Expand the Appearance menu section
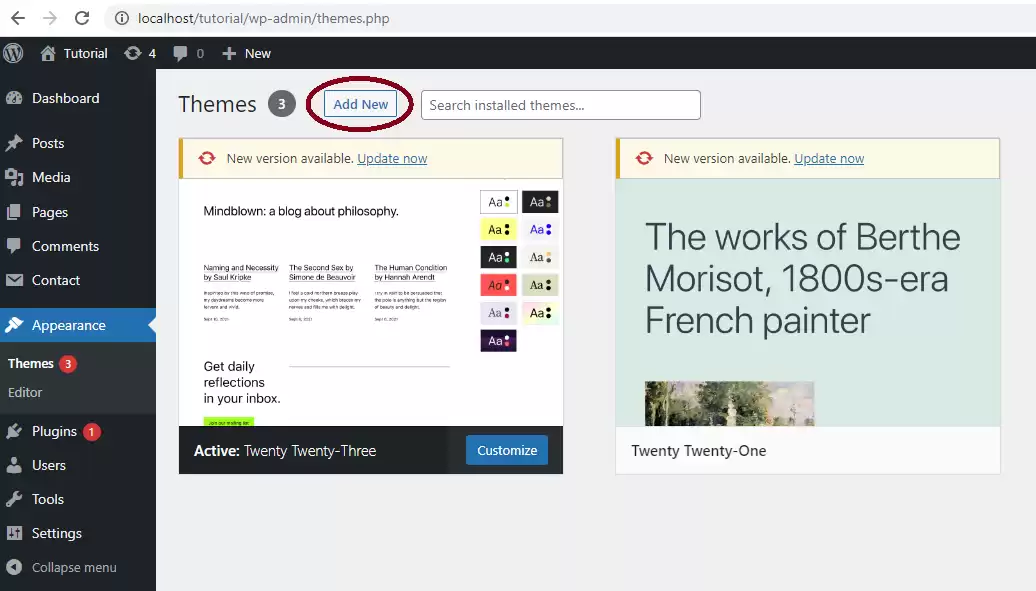This screenshot has height=591, width=1036. point(68,325)
